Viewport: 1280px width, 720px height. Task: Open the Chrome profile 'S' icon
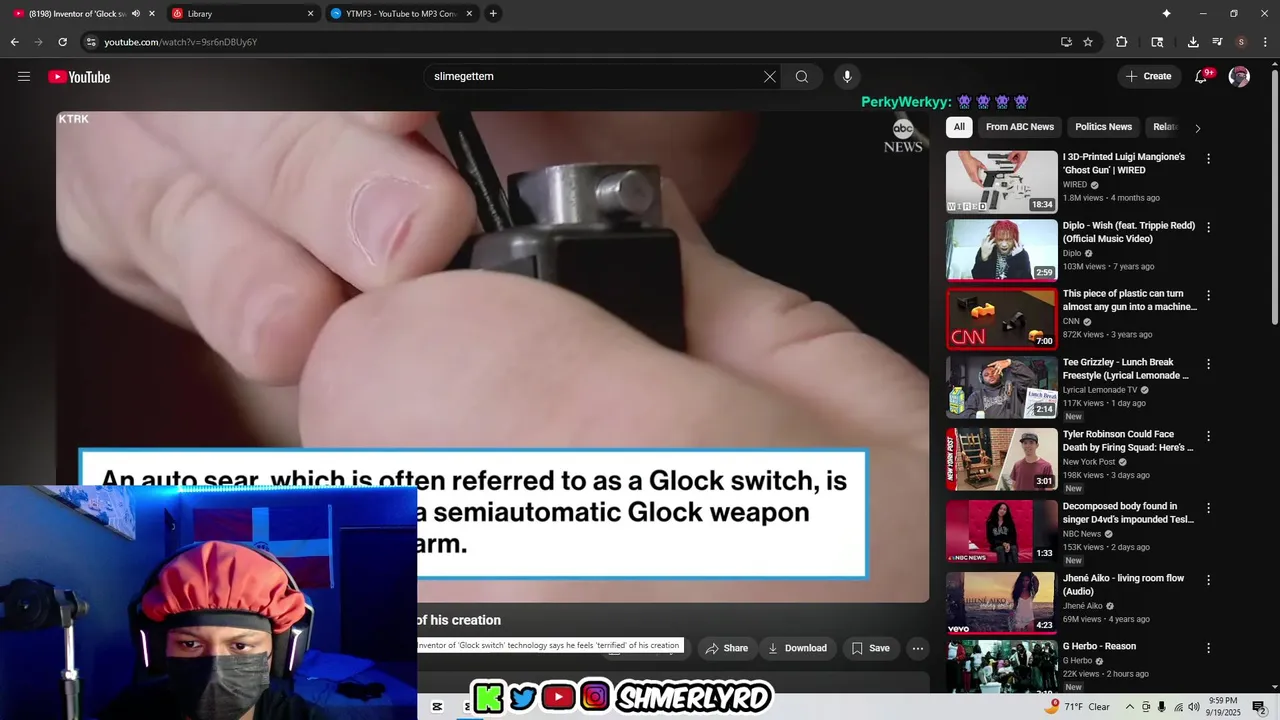click(x=1241, y=42)
